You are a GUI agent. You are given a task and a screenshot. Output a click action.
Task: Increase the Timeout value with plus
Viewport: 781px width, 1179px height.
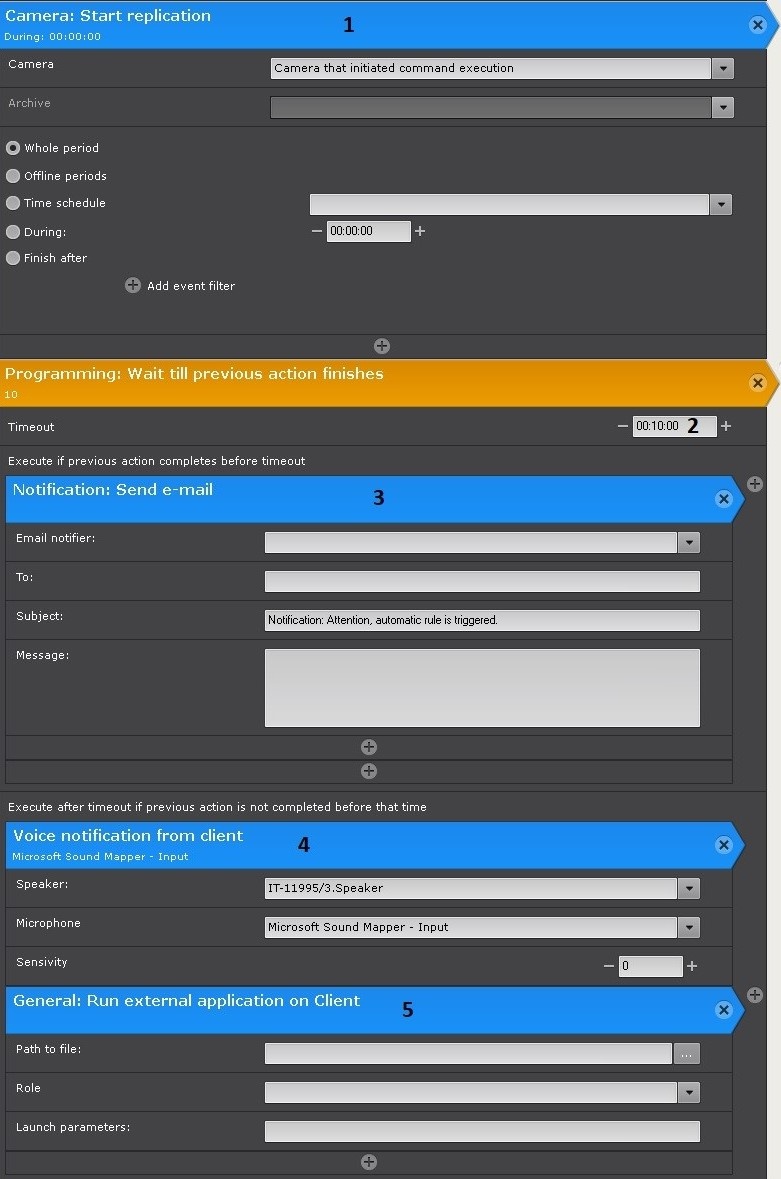click(x=726, y=426)
